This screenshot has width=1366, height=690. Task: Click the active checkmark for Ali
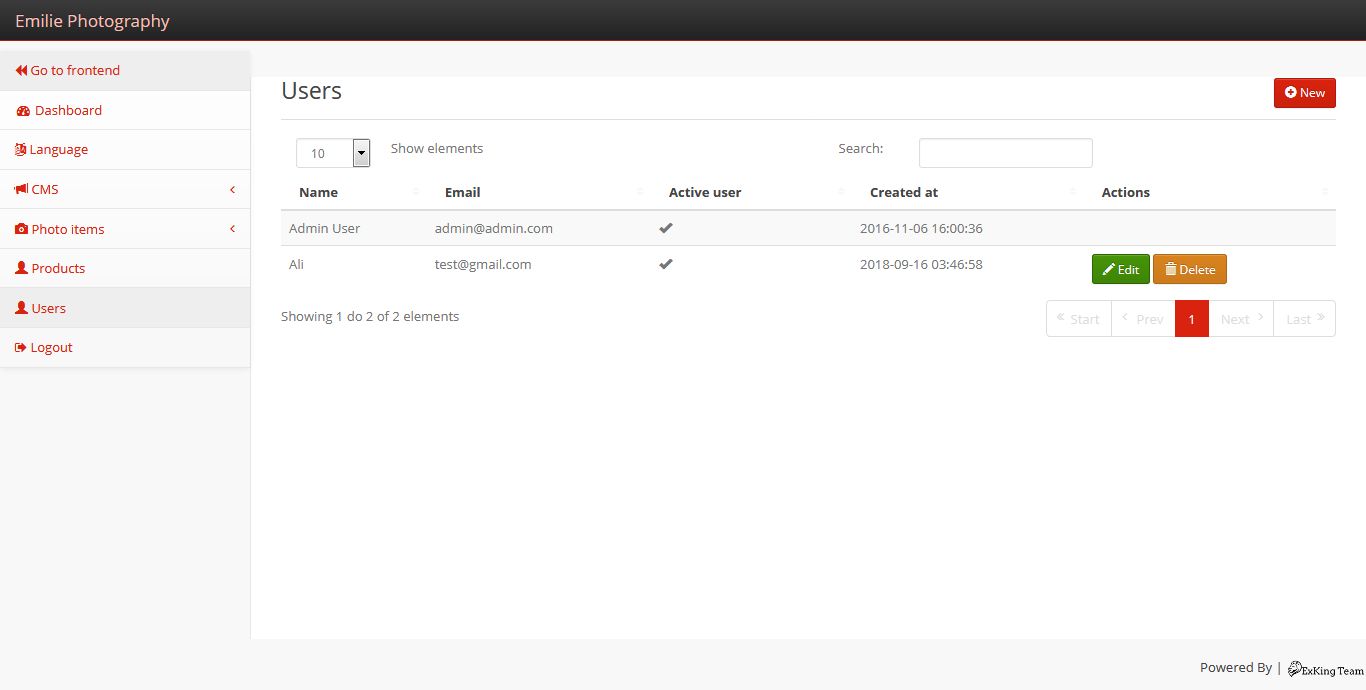point(666,264)
